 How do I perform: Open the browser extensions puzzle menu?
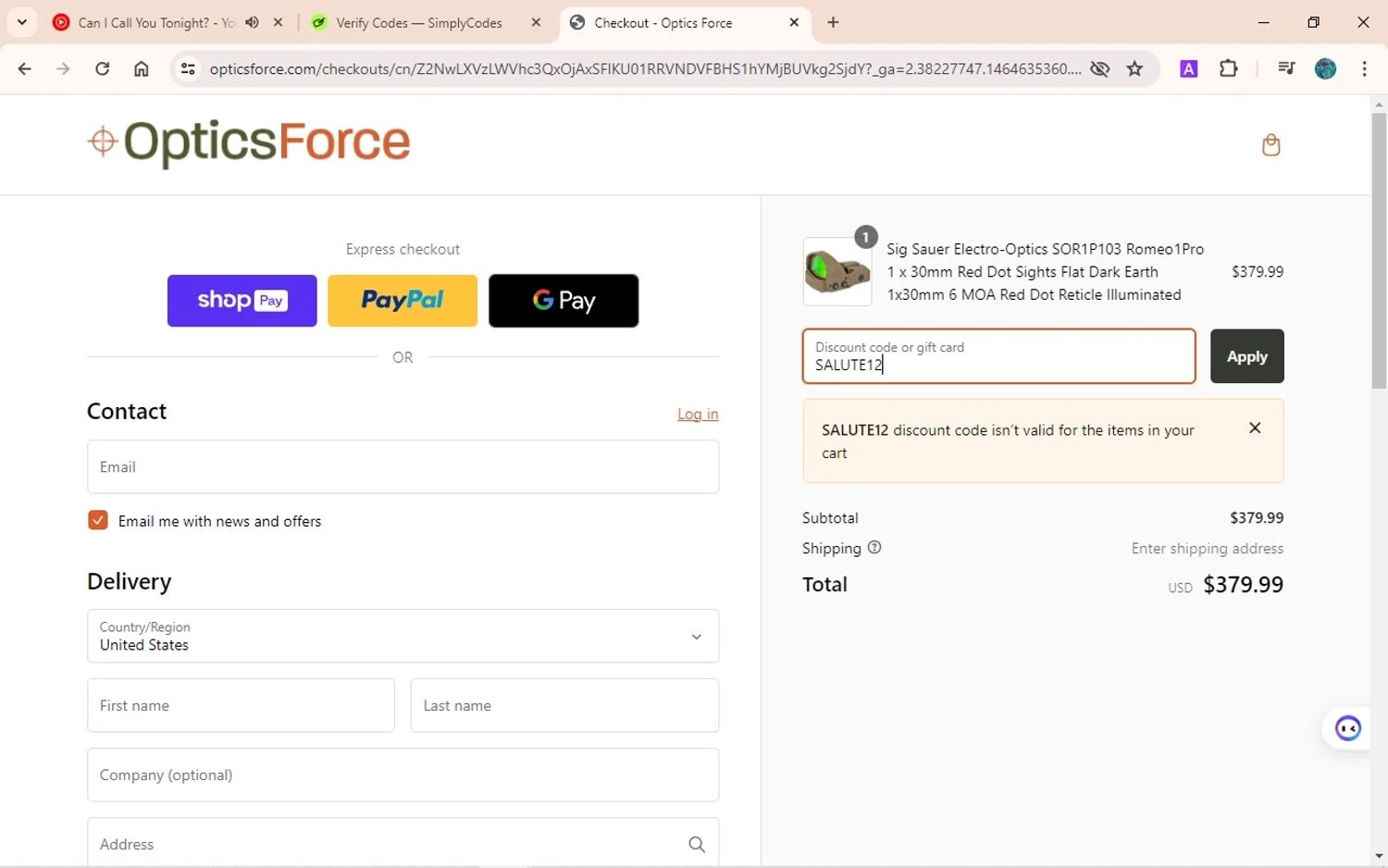[x=1229, y=68]
